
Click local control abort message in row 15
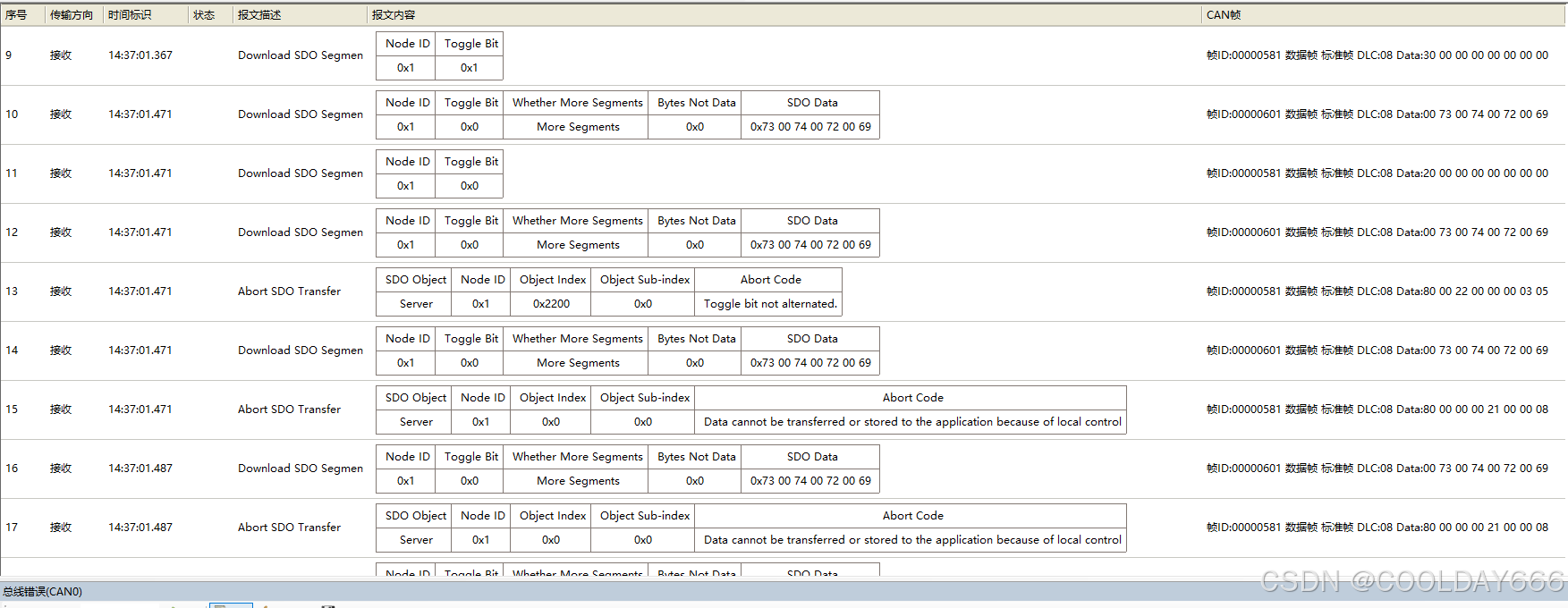(912, 422)
